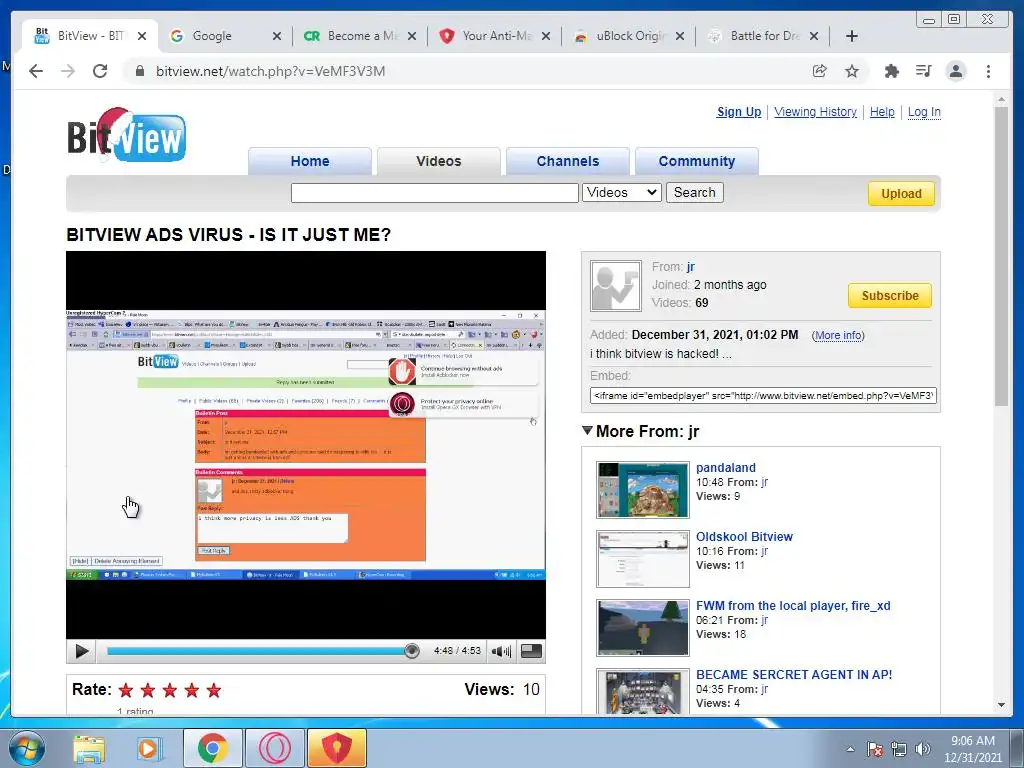Image resolution: width=1024 pixels, height=768 pixels.
Task: Click the Action Center flag tray icon
Action: tap(874, 749)
